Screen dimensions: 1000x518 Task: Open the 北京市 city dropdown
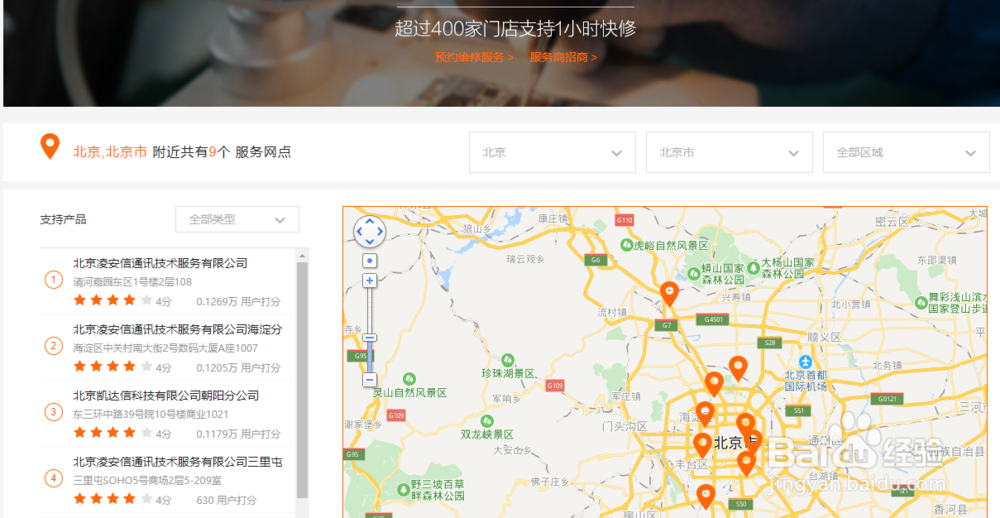tap(729, 152)
